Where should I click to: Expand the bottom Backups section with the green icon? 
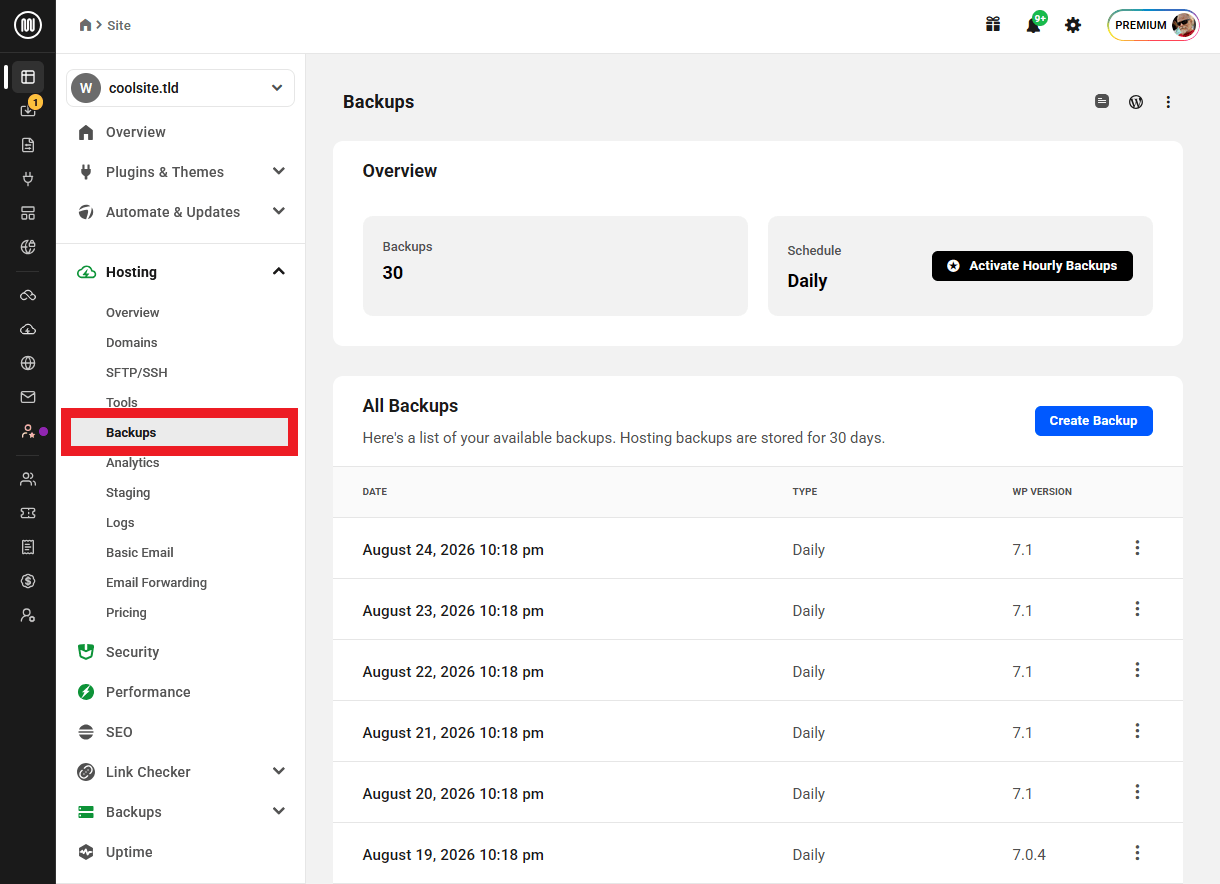click(x=279, y=811)
